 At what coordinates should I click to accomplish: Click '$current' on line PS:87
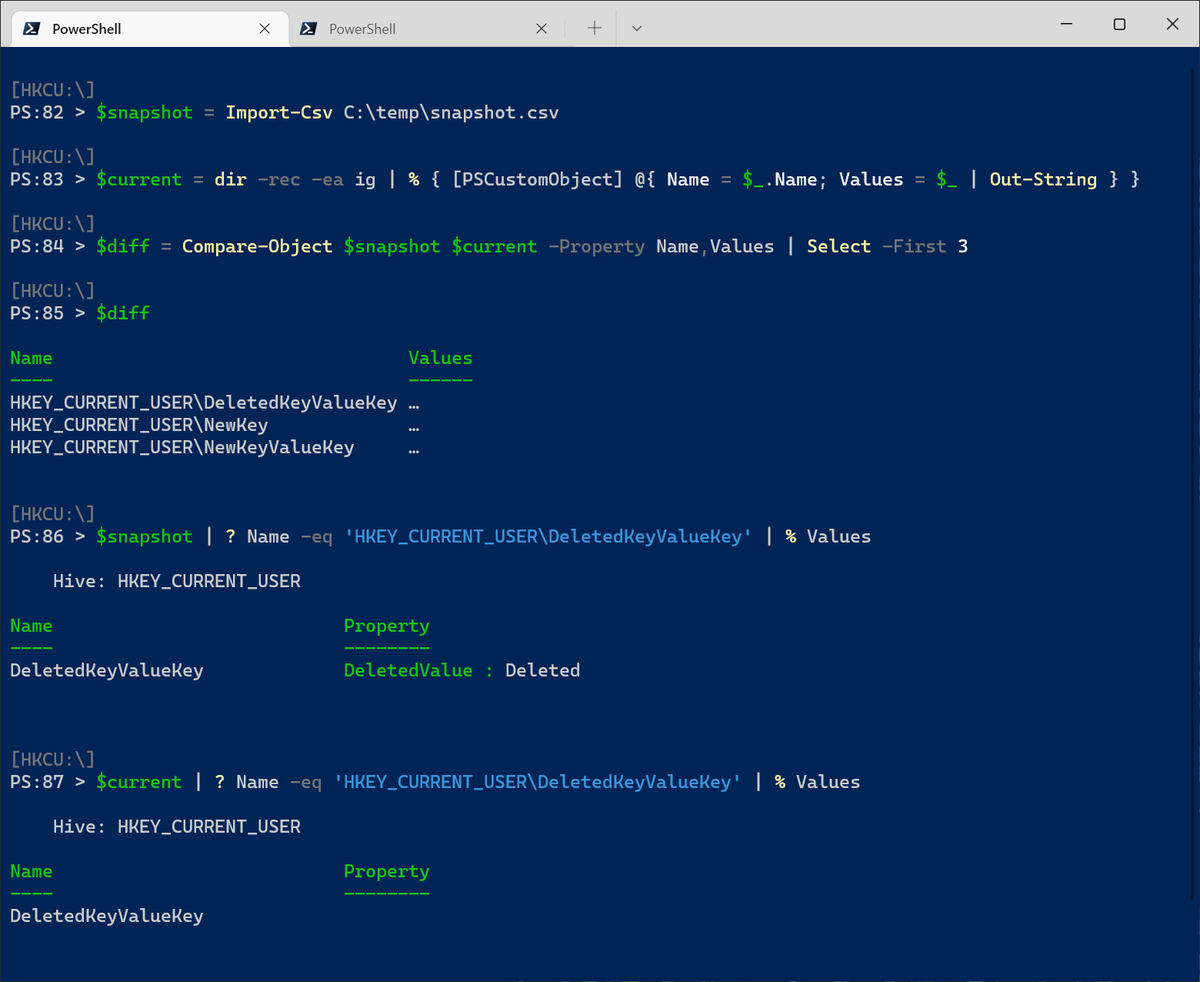(x=139, y=782)
